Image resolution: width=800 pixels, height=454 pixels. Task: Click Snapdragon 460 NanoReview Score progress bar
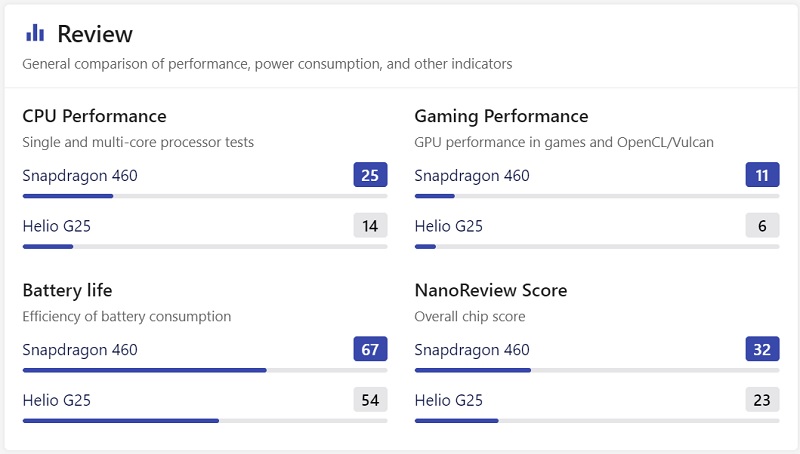[x=597, y=370]
